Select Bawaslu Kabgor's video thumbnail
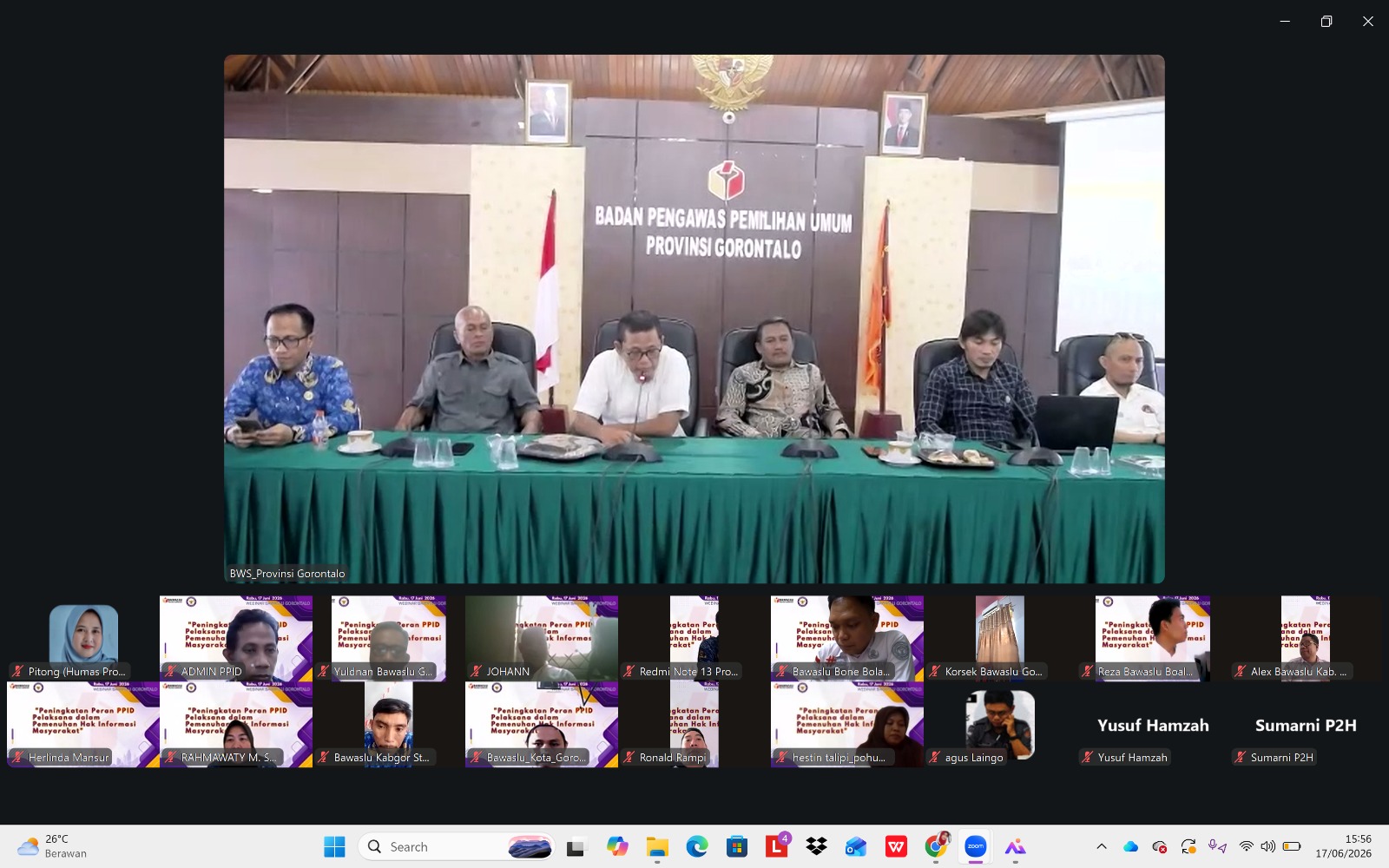 pos(389,724)
